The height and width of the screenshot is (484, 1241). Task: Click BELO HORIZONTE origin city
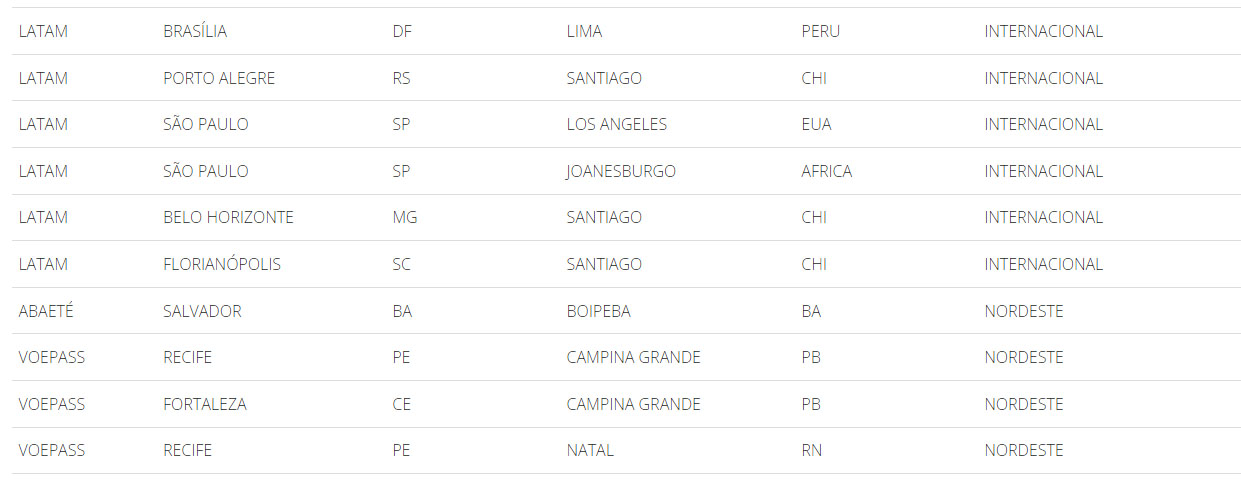[228, 217]
